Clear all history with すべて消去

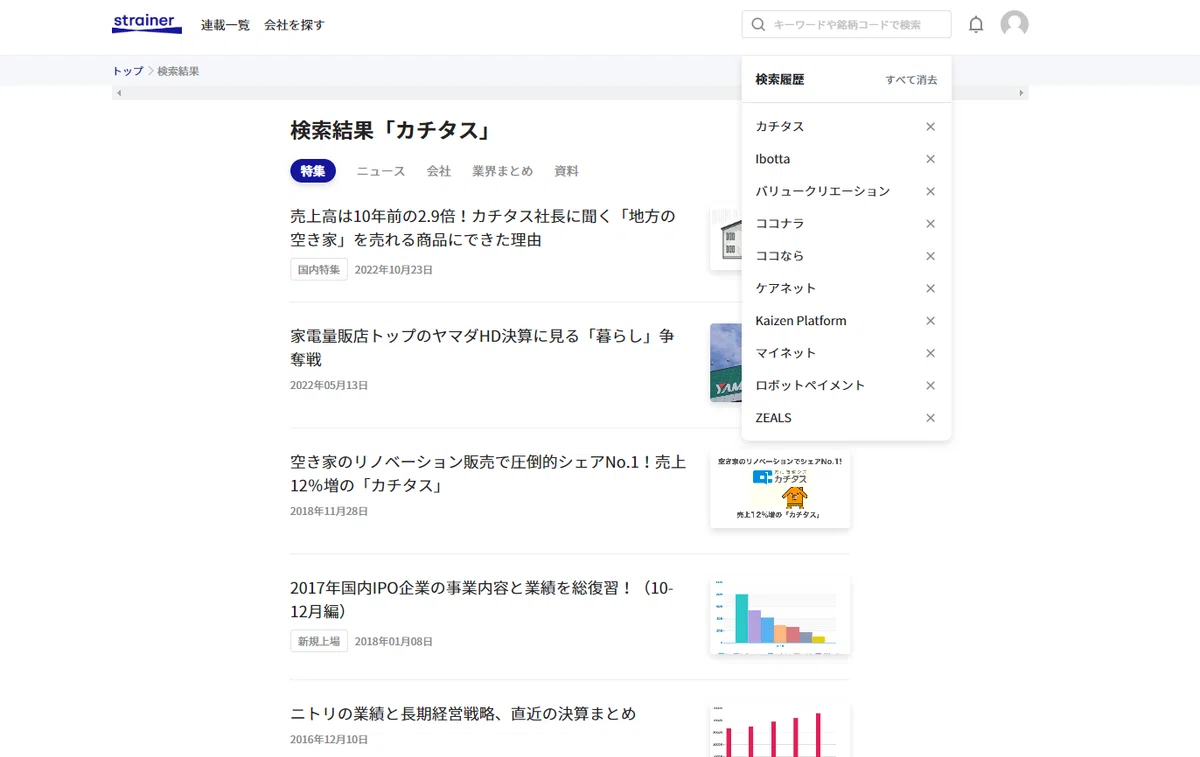(x=911, y=80)
